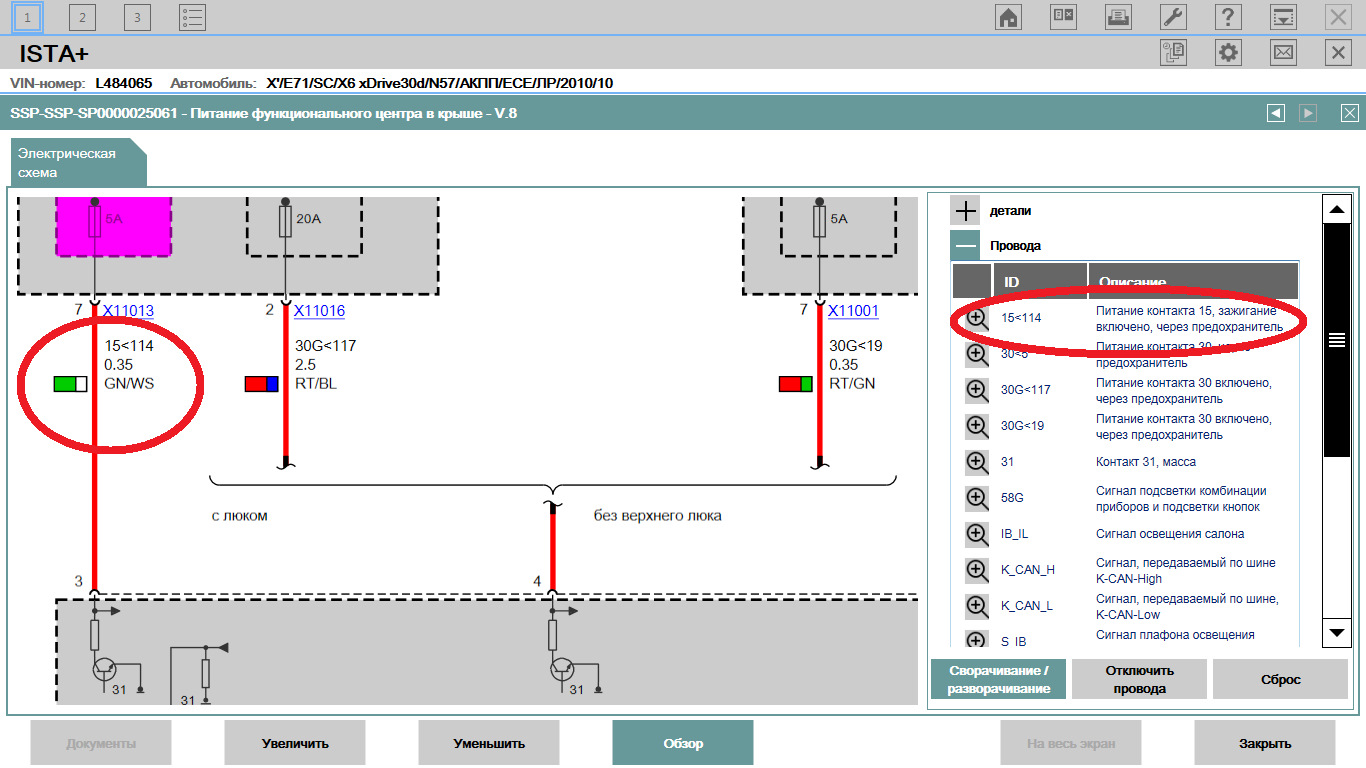Magnify wire 30G<19 in the list

coord(977,426)
